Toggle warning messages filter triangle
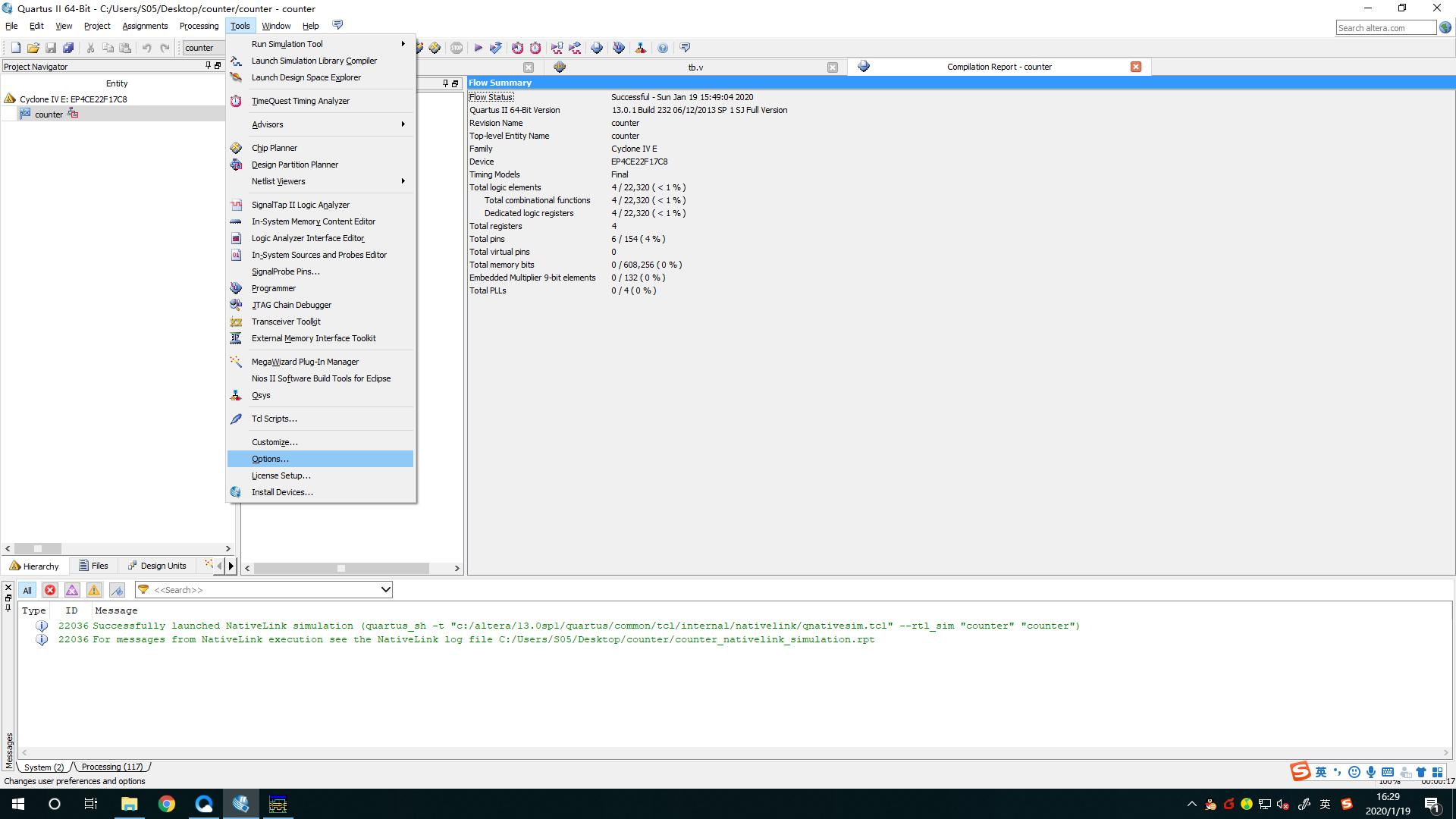Screen dimensions: 1456x819 (94, 590)
